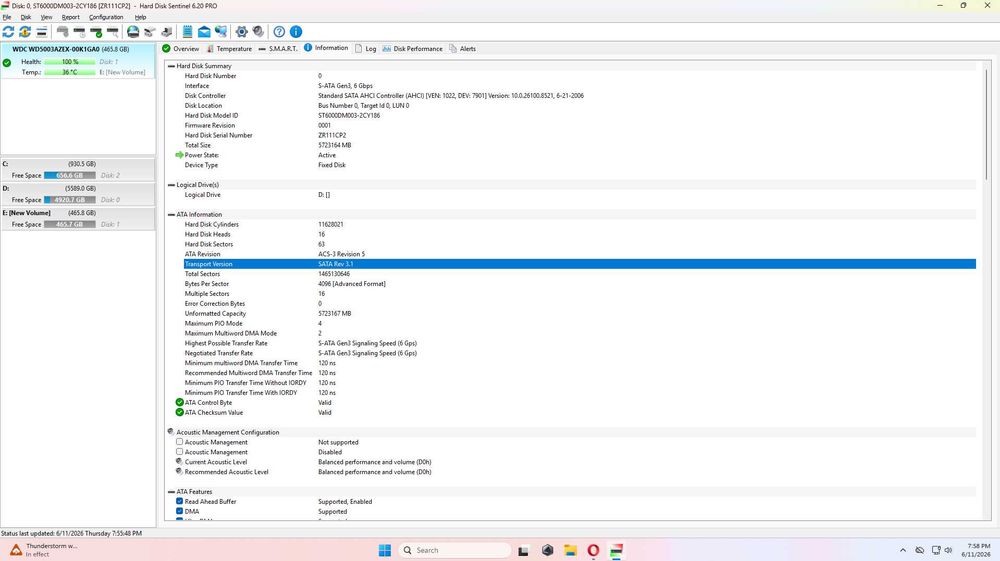Open the Configuration menu
The width and height of the screenshot is (1000, 561).
(x=106, y=17)
